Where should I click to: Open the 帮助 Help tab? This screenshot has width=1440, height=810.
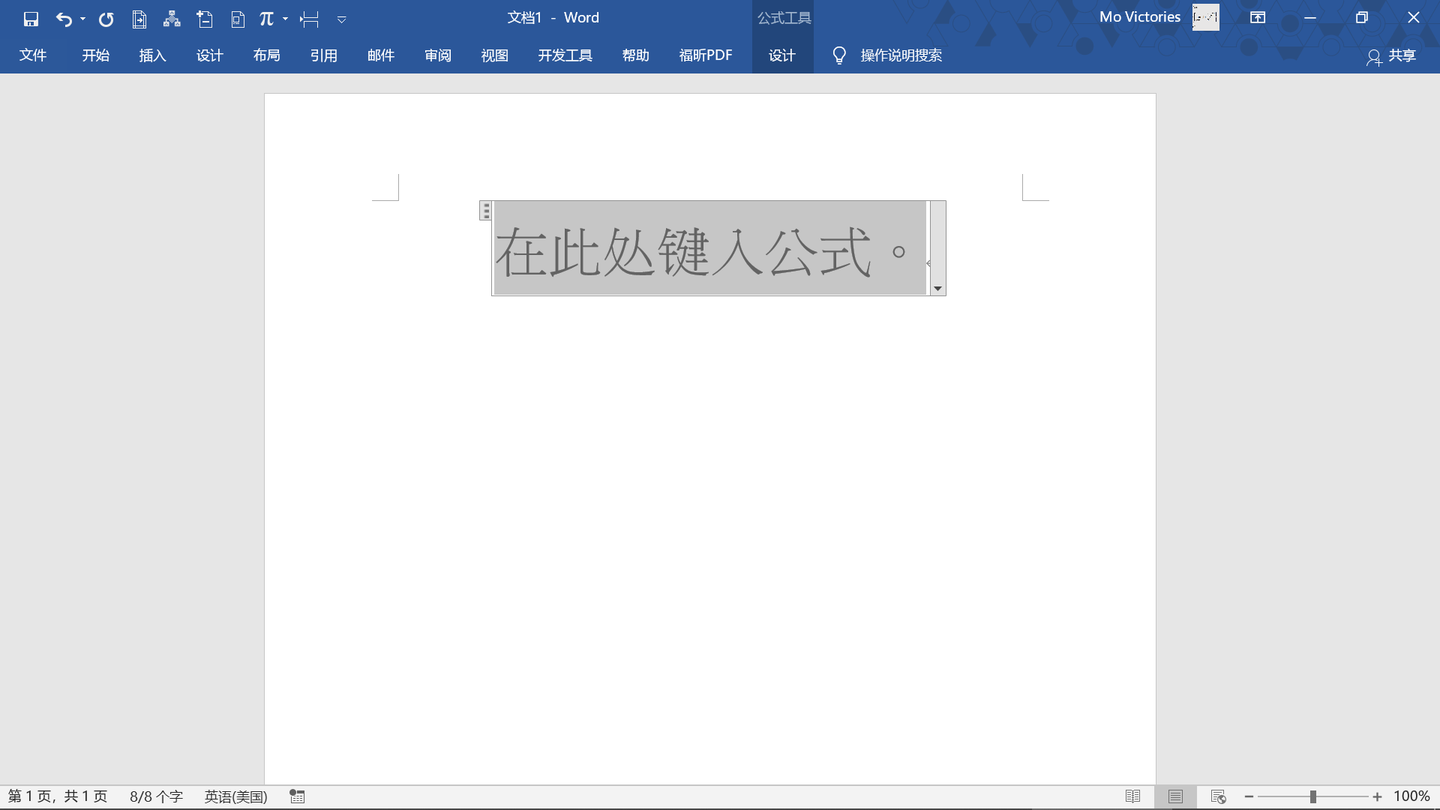point(636,55)
